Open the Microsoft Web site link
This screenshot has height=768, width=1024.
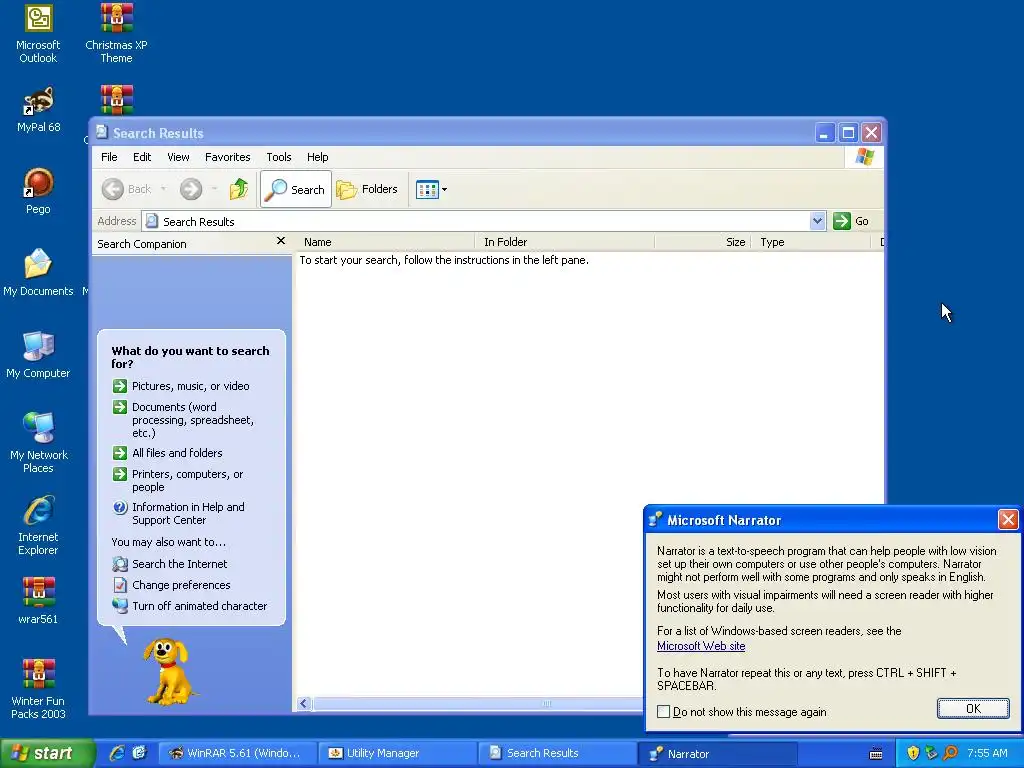pos(701,646)
